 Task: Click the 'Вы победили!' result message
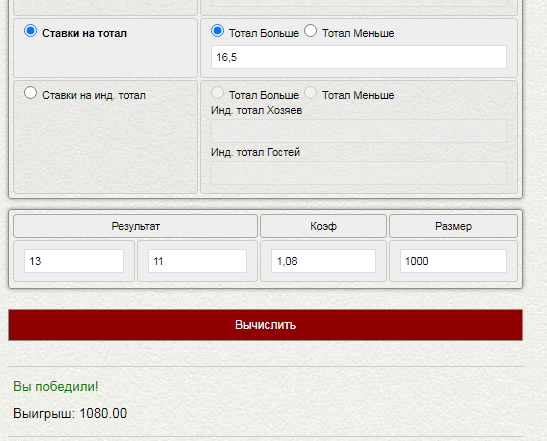(x=56, y=387)
